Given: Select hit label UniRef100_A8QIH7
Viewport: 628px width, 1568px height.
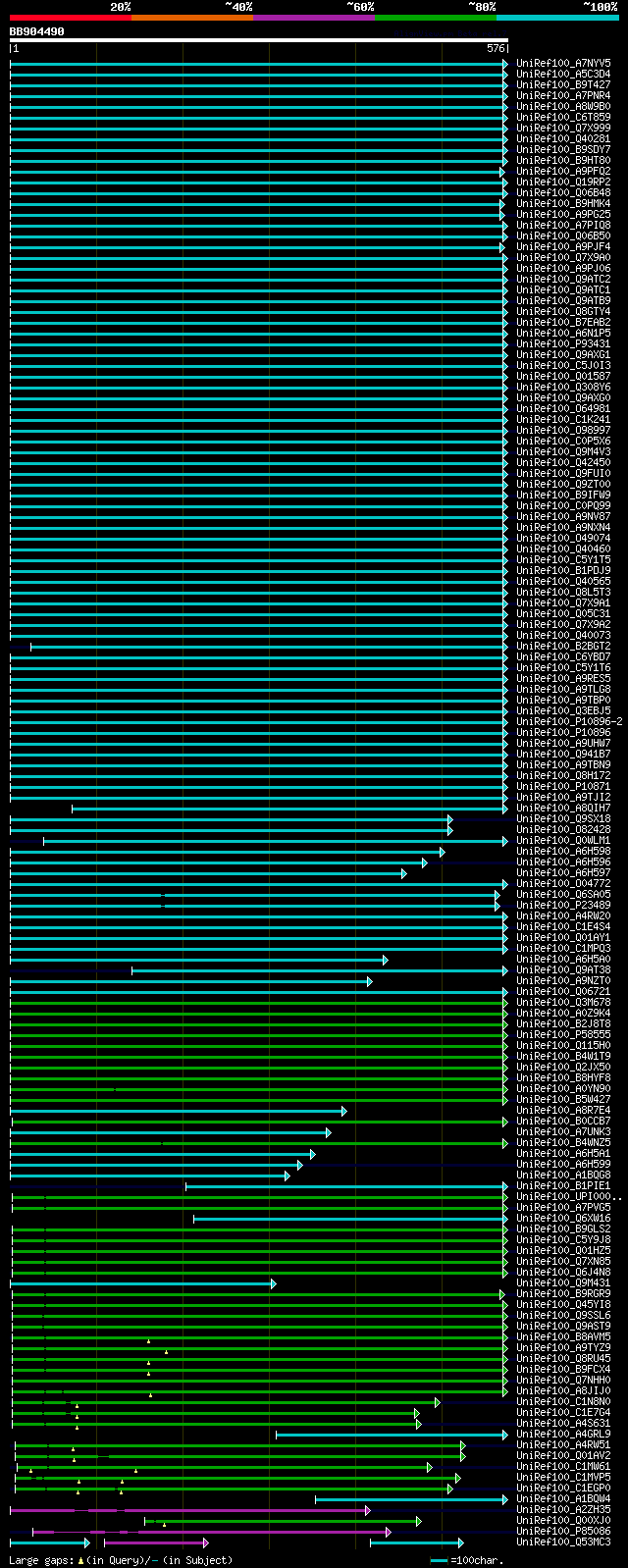Looking at the screenshot, I should tap(563, 808).
